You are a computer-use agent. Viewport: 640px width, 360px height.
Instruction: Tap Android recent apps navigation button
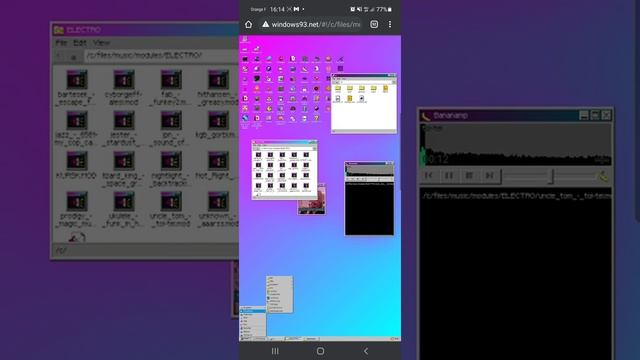(x=275, y=351)
